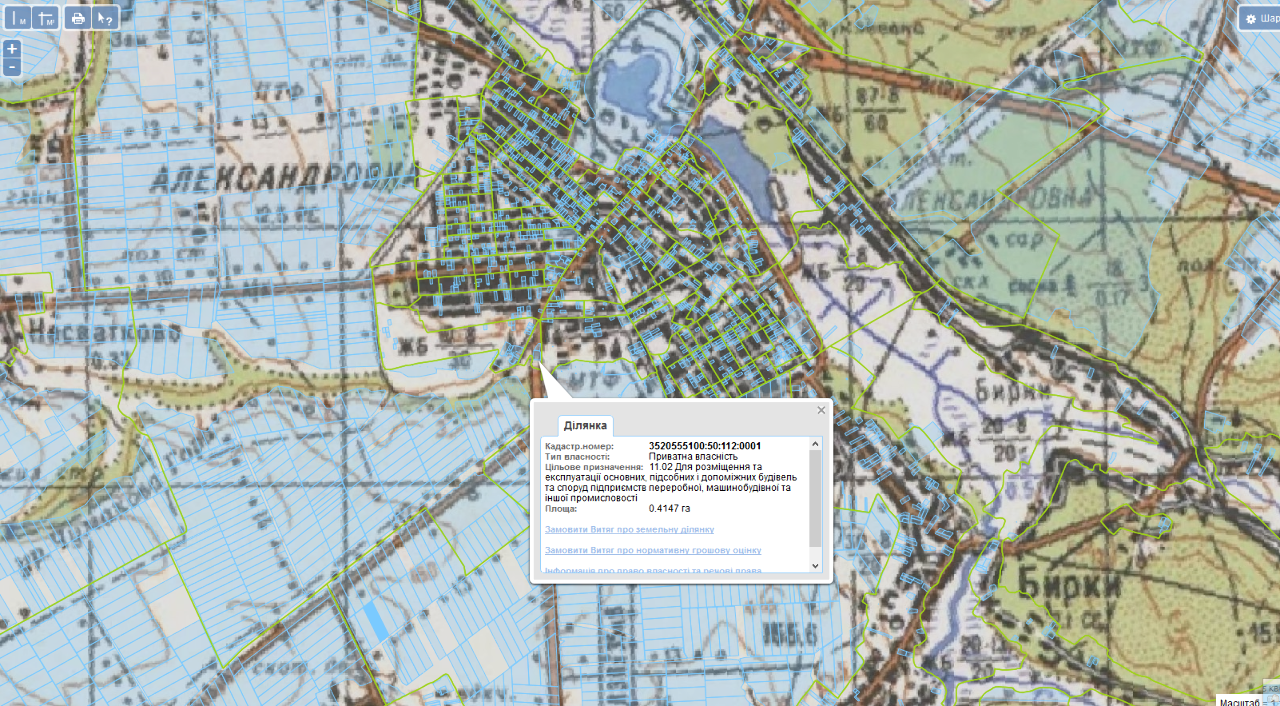Click cadastral number 3520555100:50:112:0001

pyautogui.click(x=705, y=446)
